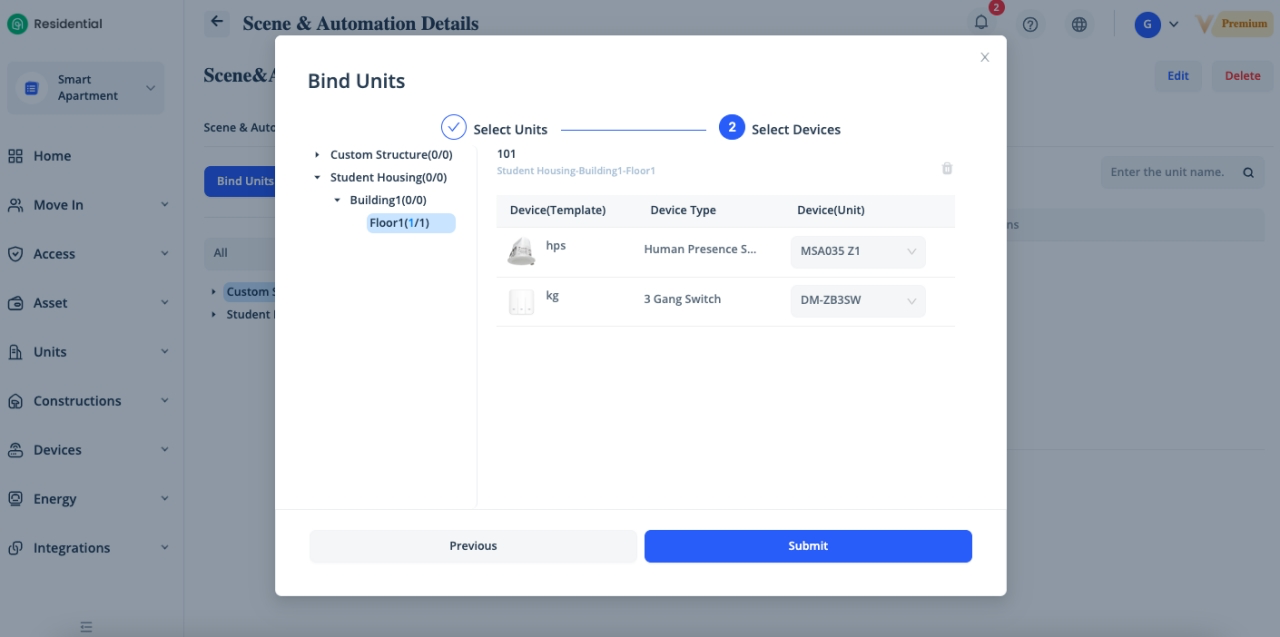
Task: Click the sidebar collapse icon at bottom
Action: click(x=86, y=627)
